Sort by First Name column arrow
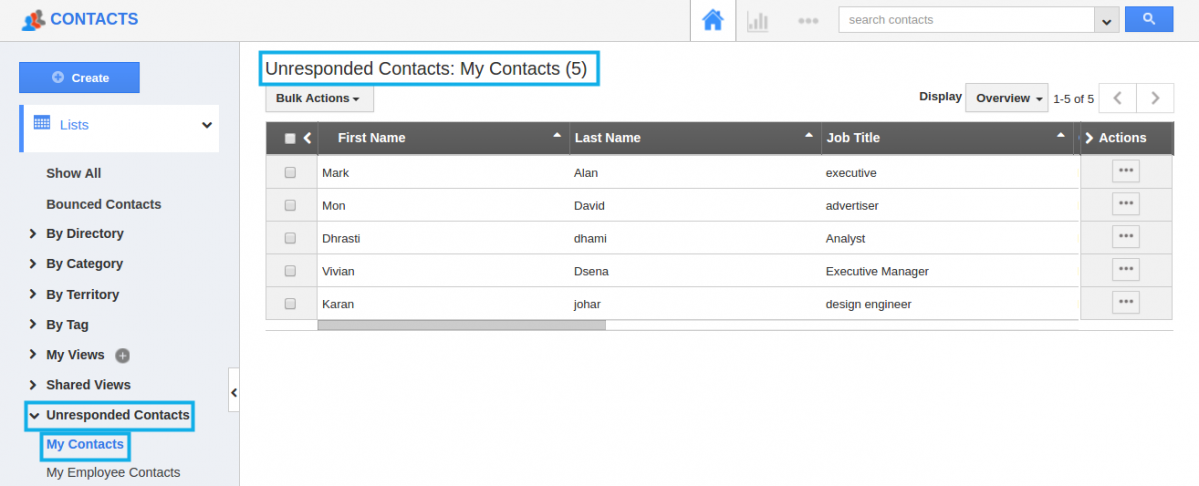 pos(557,134)
